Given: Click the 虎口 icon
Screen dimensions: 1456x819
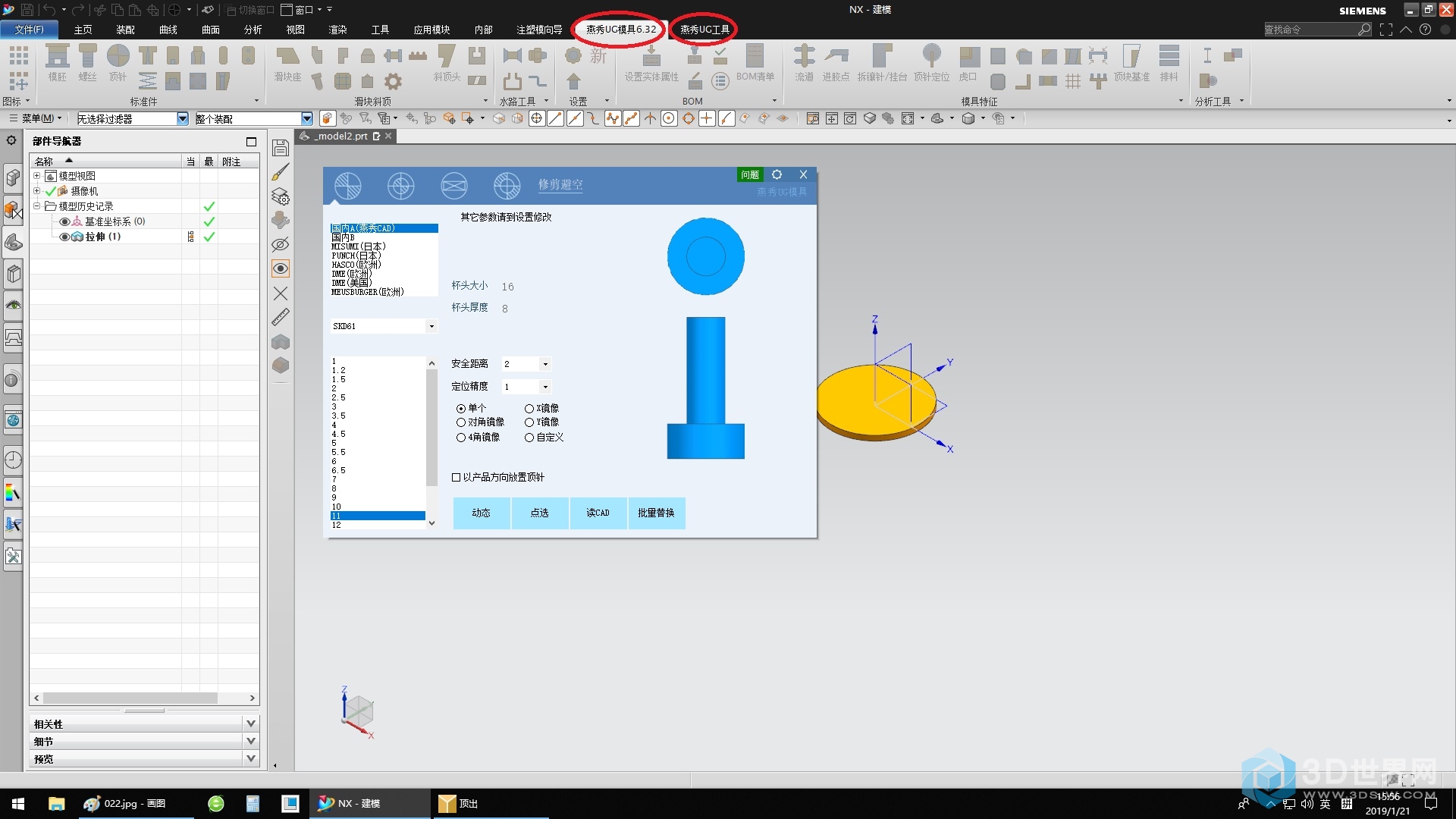Looking at the screenshot, I should [x=968, y=57].
